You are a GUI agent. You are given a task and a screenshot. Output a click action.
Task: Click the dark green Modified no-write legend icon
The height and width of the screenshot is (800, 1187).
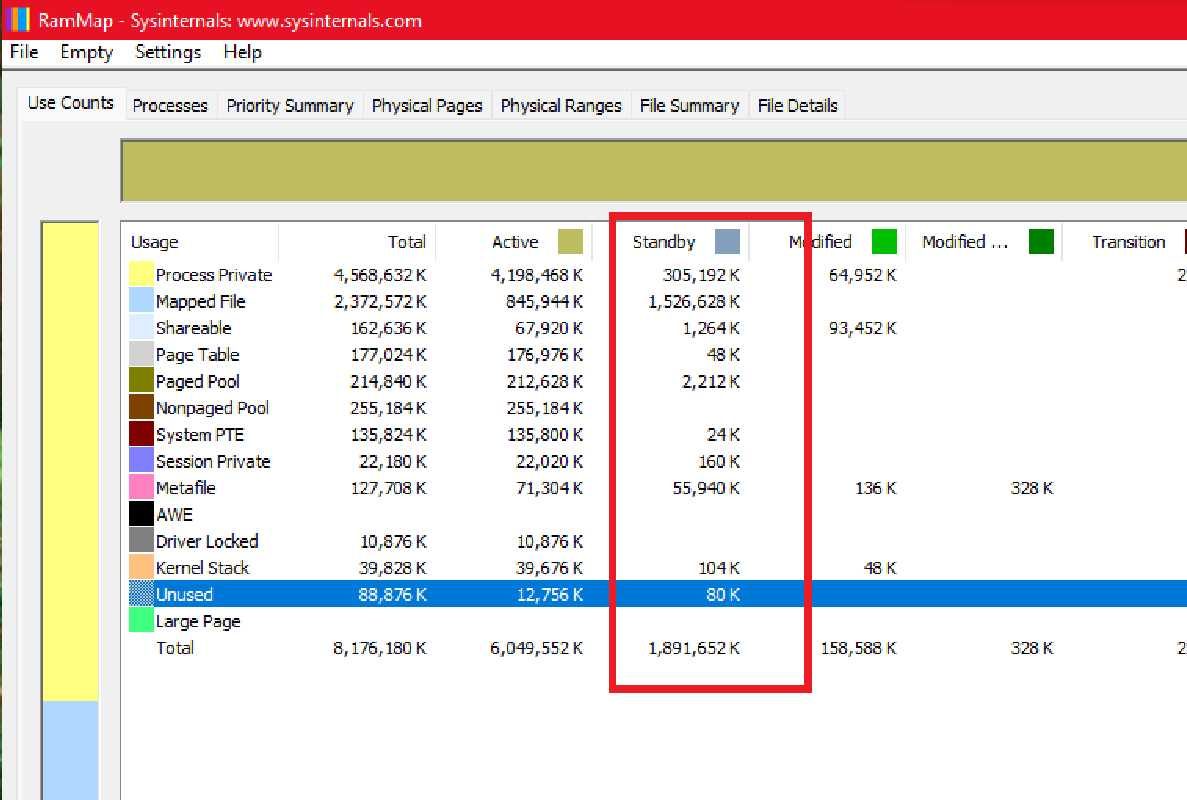1043,240
